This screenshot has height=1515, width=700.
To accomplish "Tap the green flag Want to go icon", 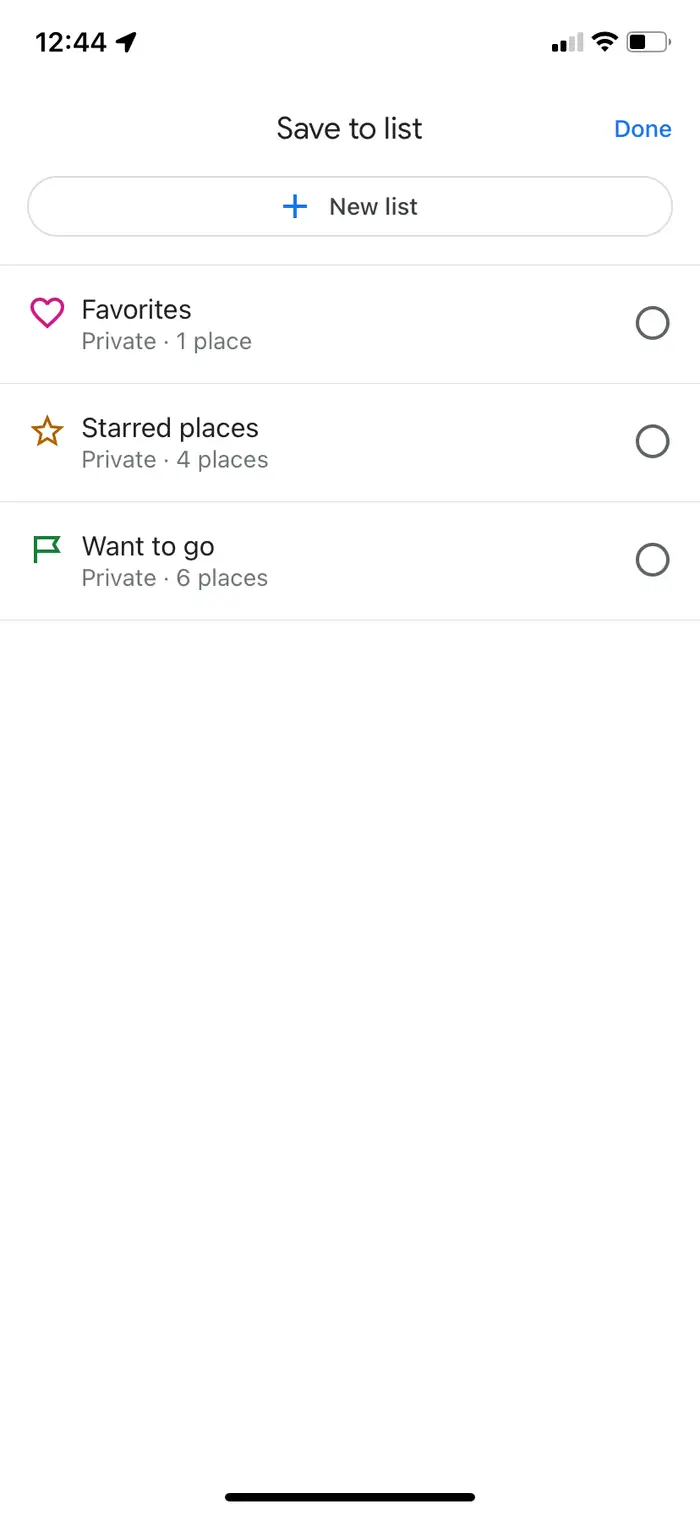I will click(47, 549).
